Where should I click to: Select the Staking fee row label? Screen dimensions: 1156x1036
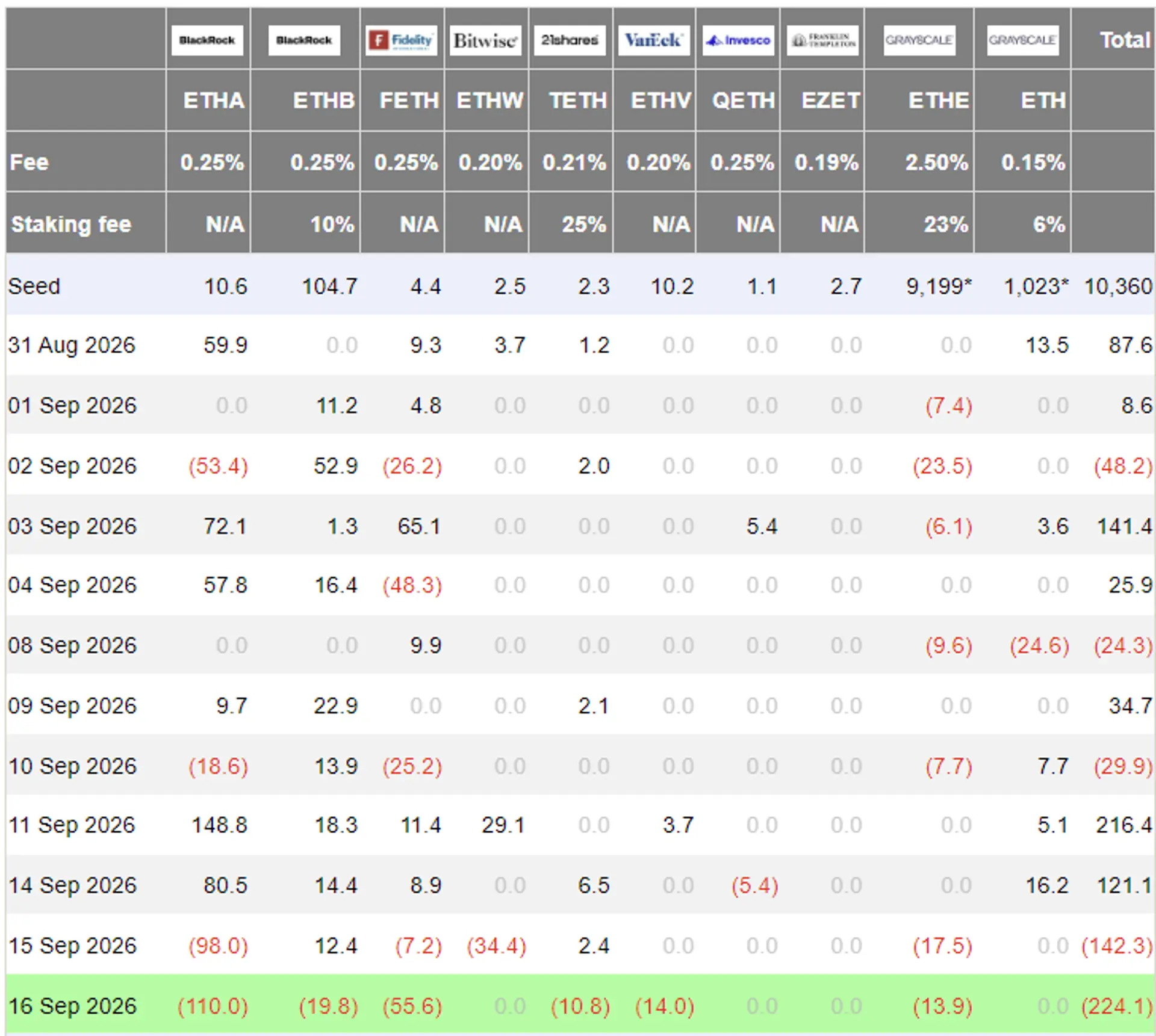point(71,224)
